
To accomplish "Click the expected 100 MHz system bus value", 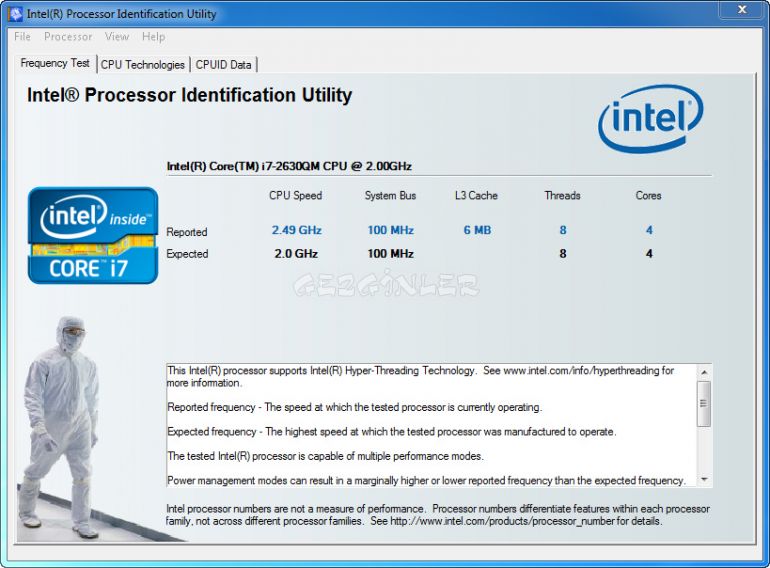I will (x=391, y=254).
